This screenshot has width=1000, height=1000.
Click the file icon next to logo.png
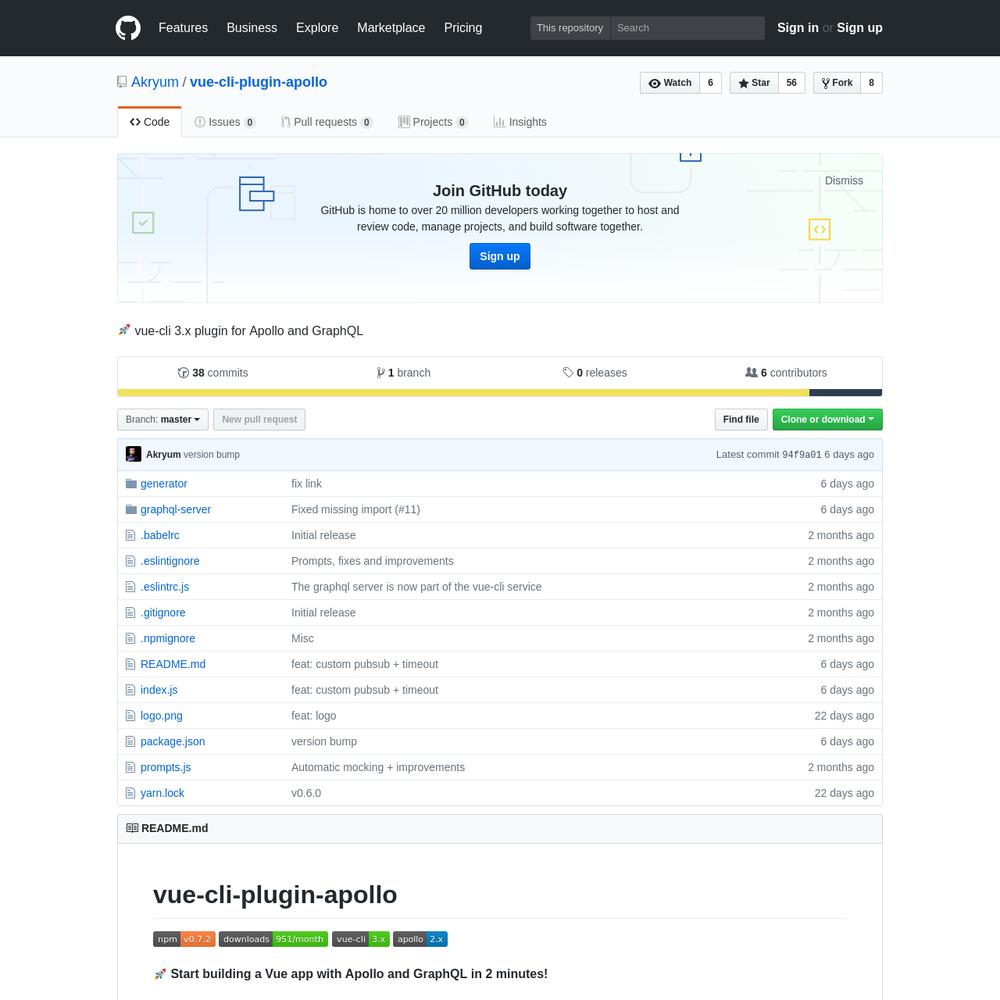point(130,716)
